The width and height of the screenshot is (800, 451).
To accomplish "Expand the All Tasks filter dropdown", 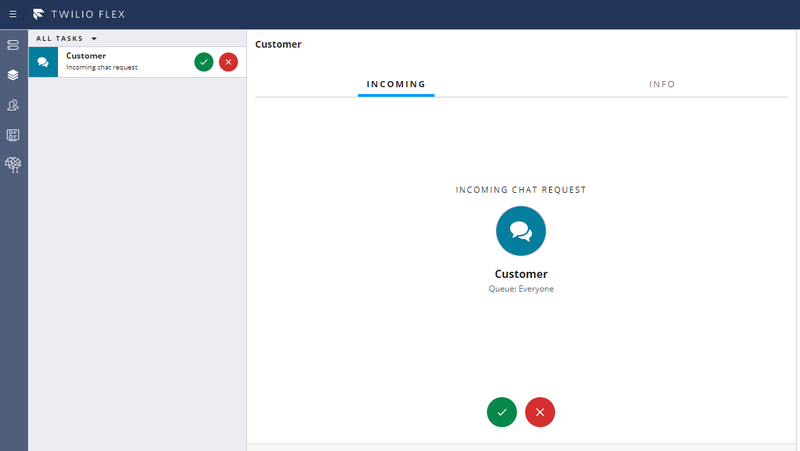I will (66, 38).
